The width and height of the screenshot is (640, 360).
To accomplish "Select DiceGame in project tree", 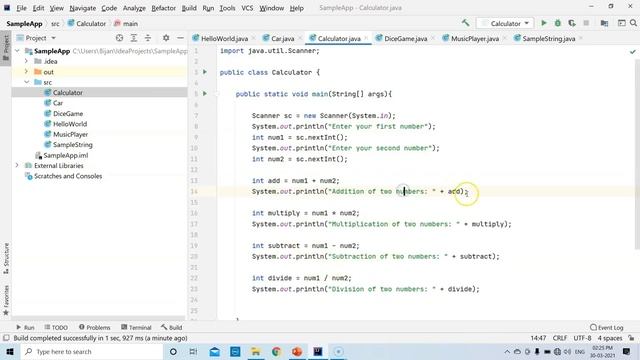I will coord(68,113).
